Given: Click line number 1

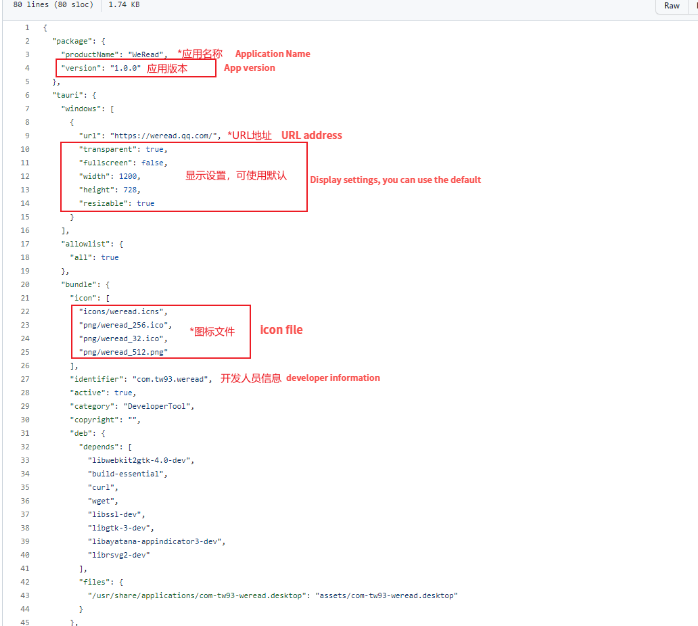Looking at the screenshot, I should point(27,27).
